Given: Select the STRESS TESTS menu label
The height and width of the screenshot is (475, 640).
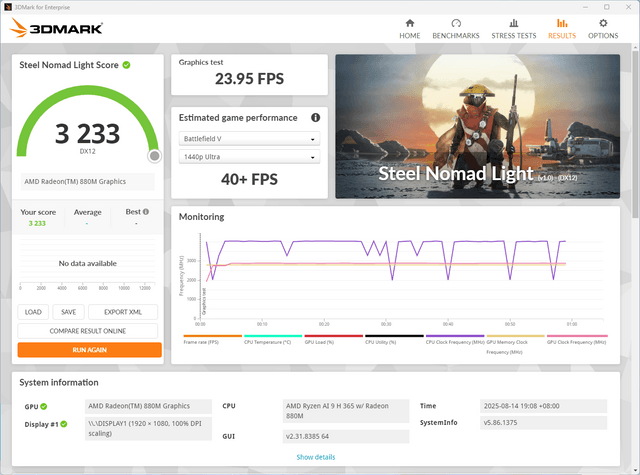Looking at the screenshot, I should tap(514, 36).
